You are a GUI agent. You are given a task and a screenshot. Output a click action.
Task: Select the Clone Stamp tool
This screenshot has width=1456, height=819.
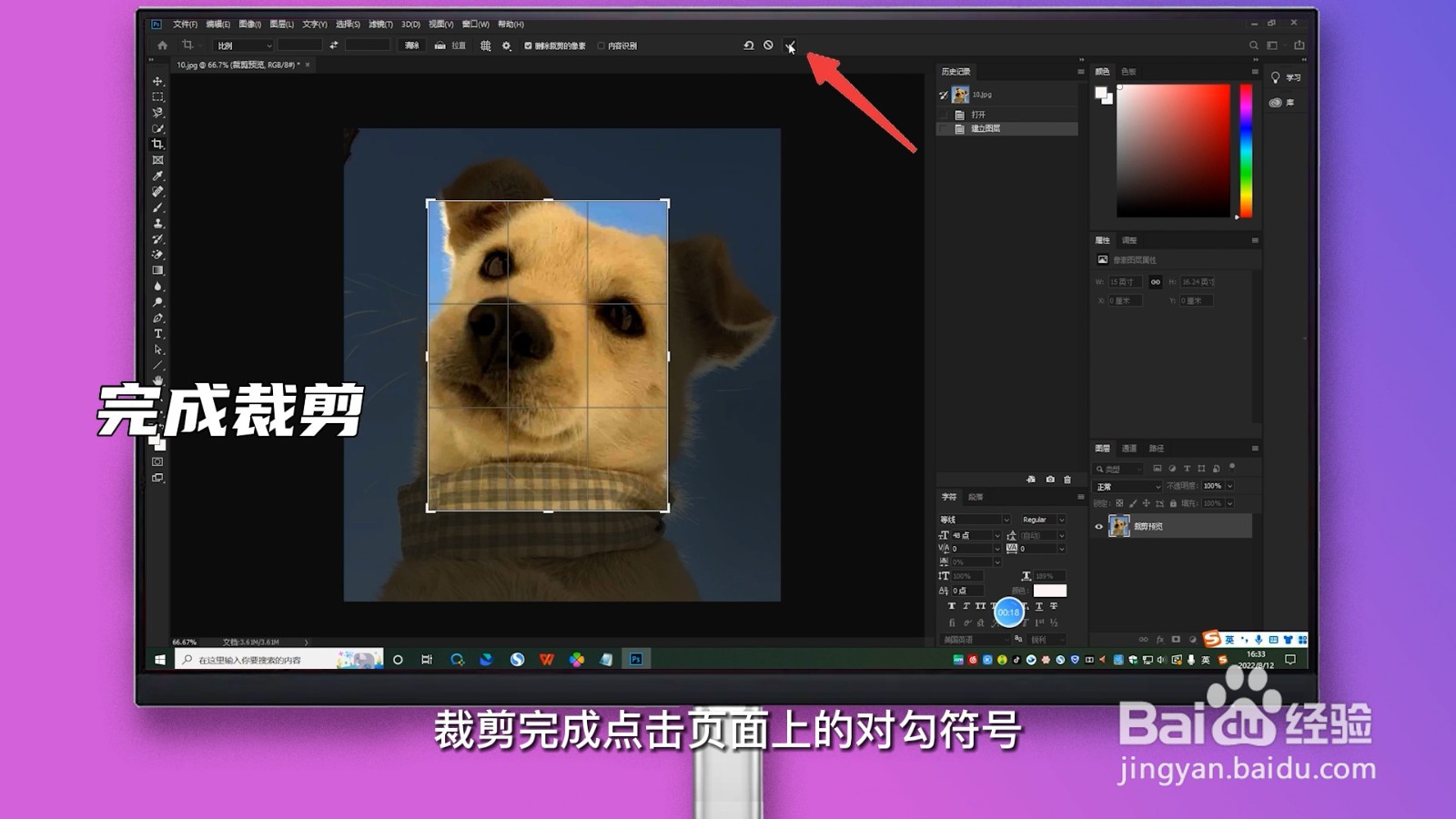[x=157, y=223]
